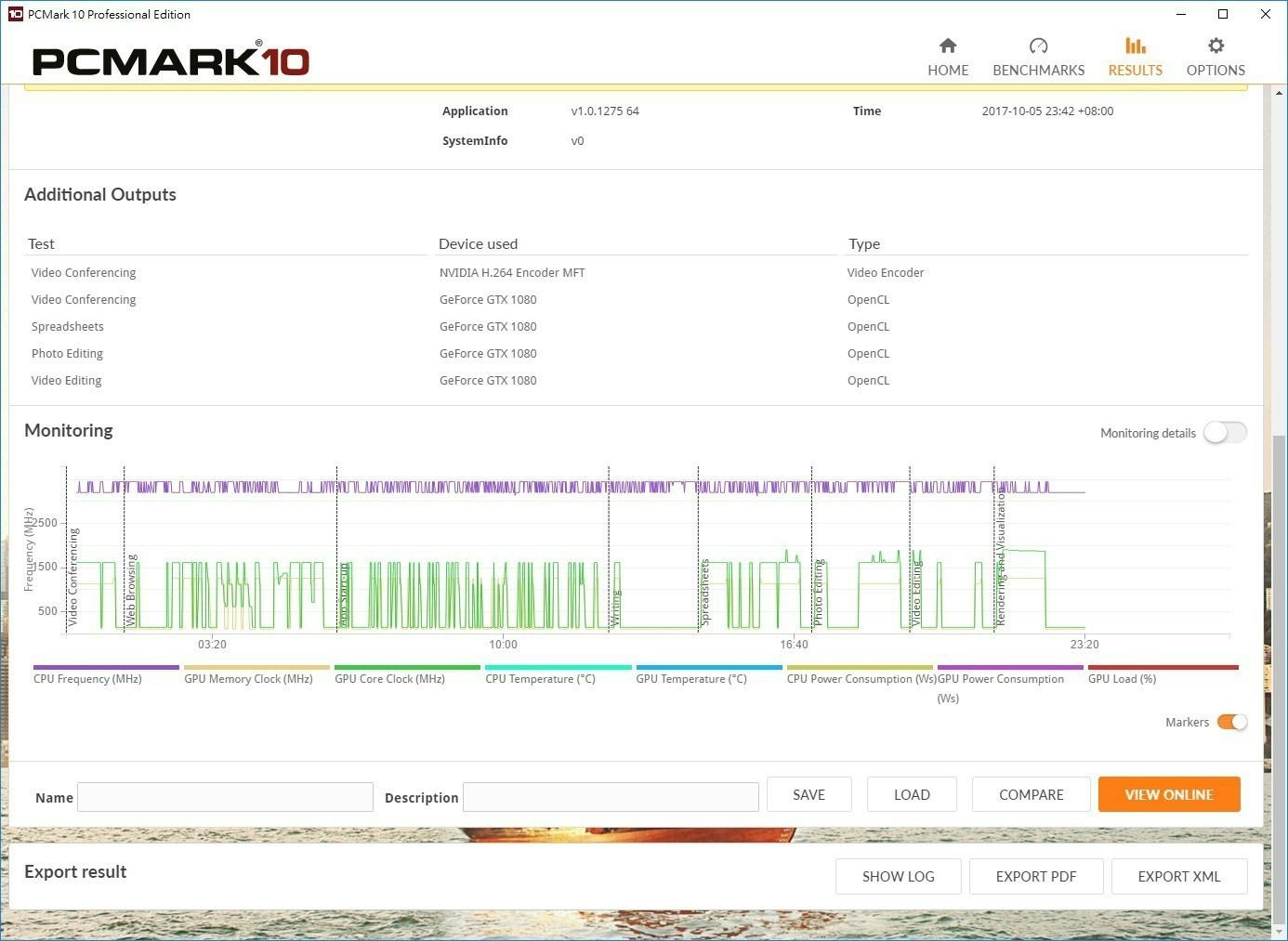Toggle GPU Memory Clock (MHz) legend swatch
This screenshot has width=1288, height=941.
coord(256,667)
